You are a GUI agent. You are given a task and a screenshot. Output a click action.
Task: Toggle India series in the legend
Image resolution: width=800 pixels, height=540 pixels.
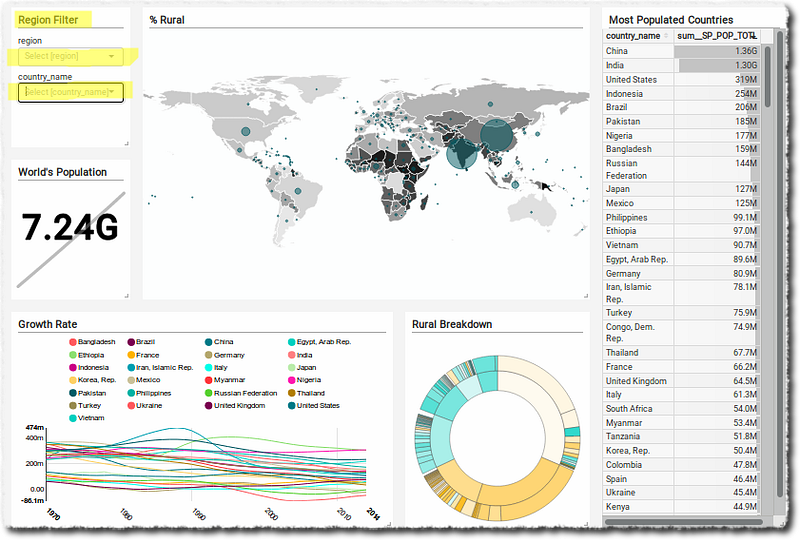pos(300,355)
